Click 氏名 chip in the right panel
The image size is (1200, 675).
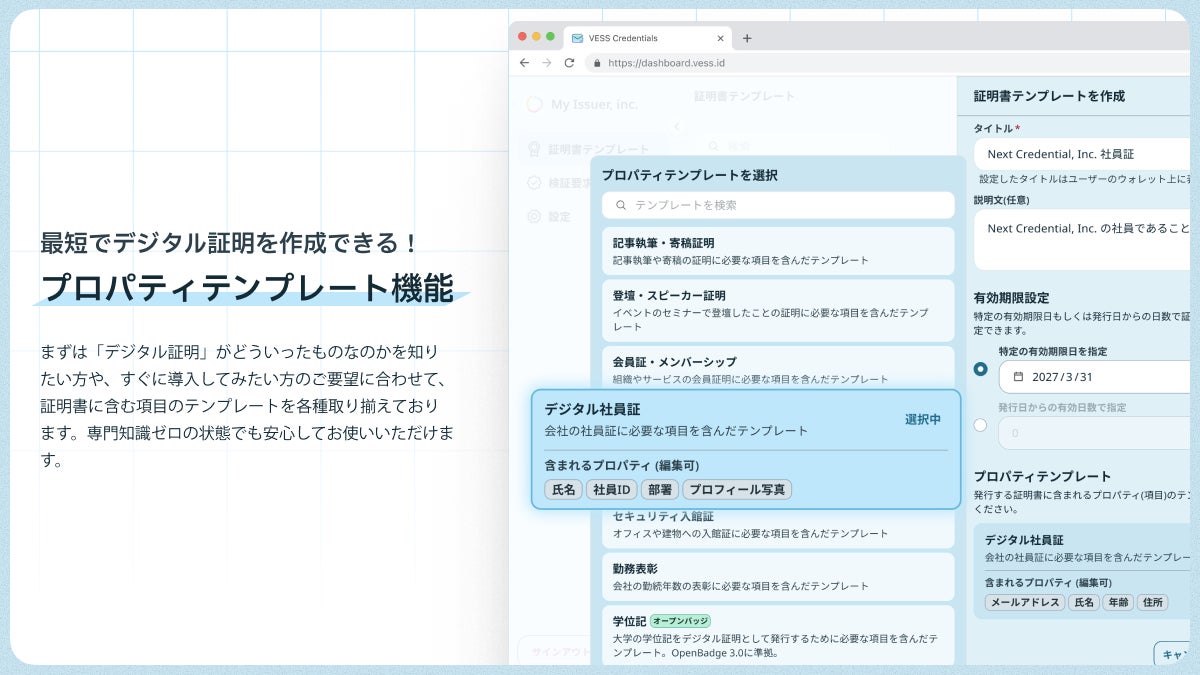click(x=1083, y=602)
